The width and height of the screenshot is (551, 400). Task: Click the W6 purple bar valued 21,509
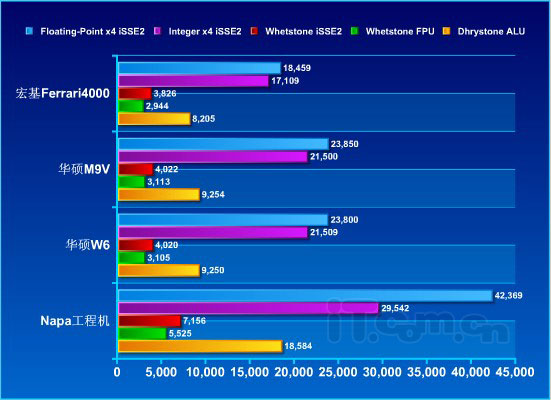[x=213, y=233]
